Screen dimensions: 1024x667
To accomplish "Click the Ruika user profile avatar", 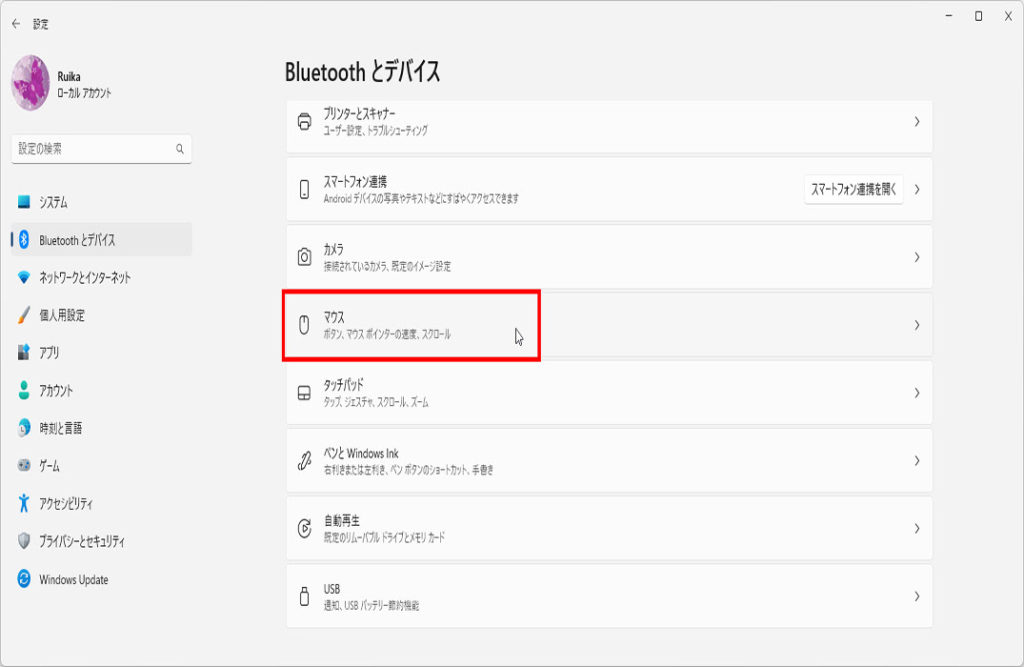I will (30, 83).
